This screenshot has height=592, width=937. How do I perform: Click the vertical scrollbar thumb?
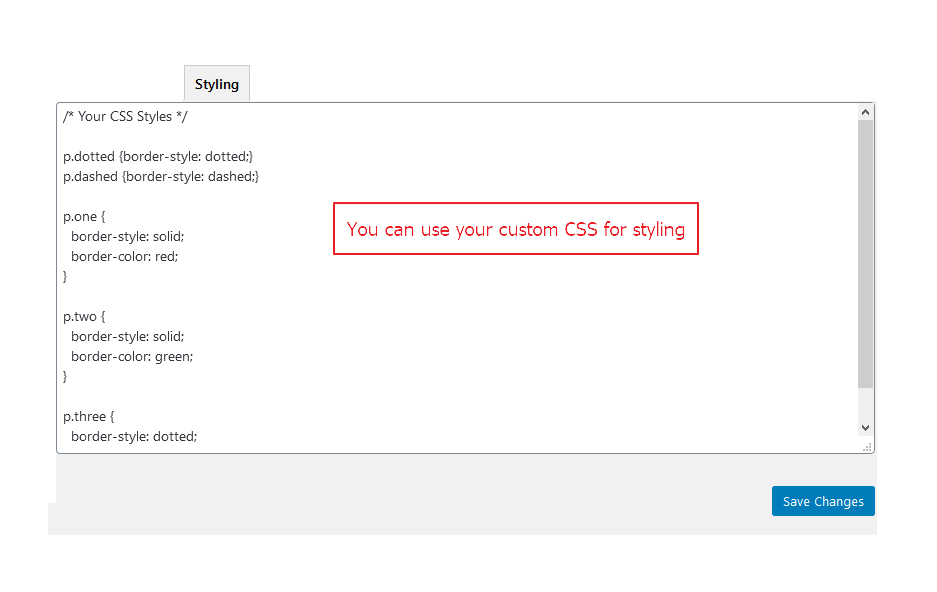point(865,254)
